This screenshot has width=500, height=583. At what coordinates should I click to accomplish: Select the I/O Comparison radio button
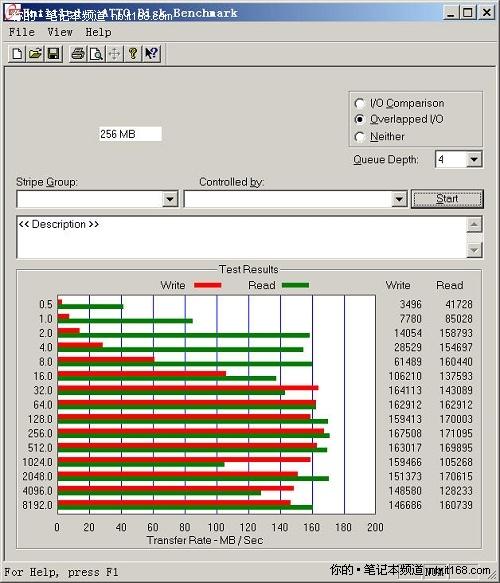[359, 103]
